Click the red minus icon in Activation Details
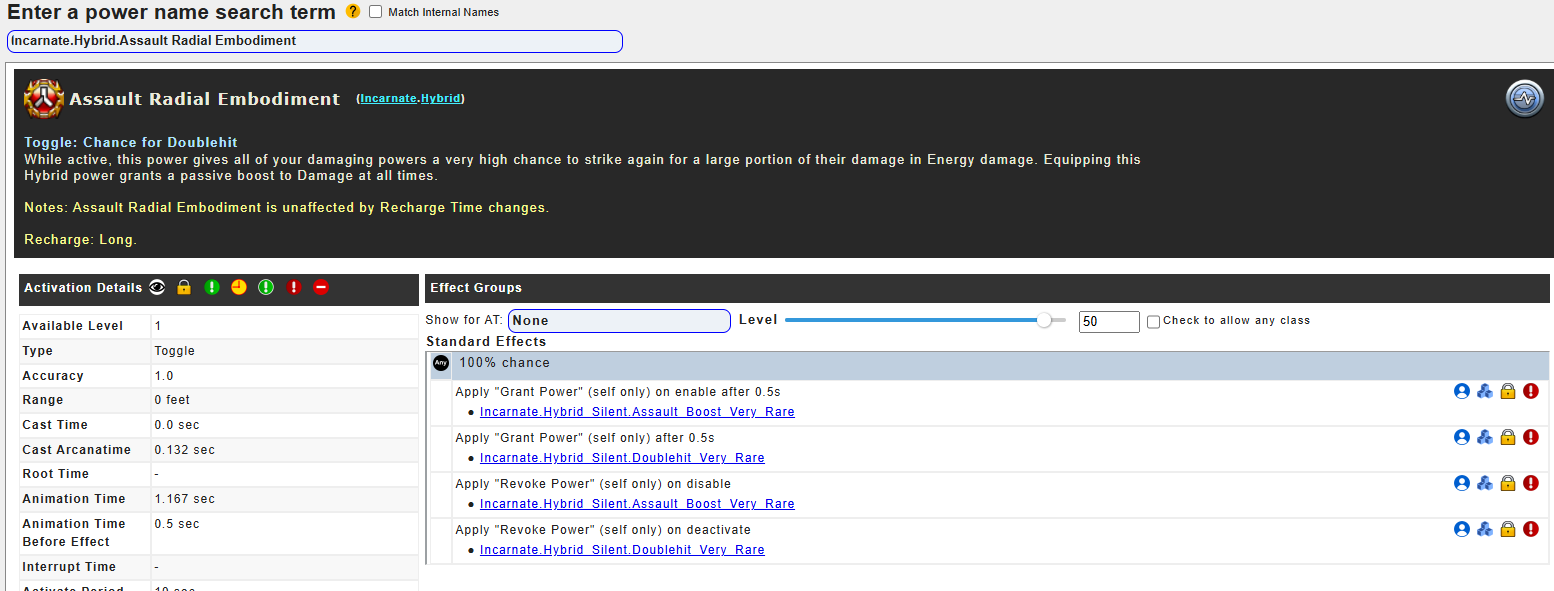This screenshot has height=591, width=1554. (x=321, y=288)
